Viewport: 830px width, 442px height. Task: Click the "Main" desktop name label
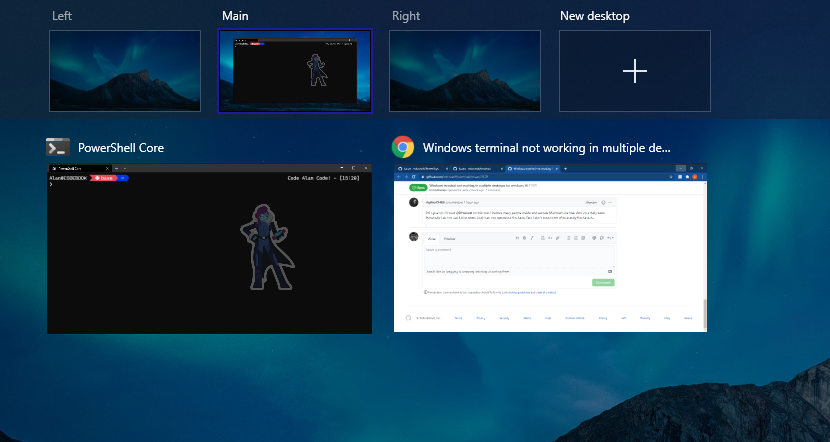click(235, 16)
